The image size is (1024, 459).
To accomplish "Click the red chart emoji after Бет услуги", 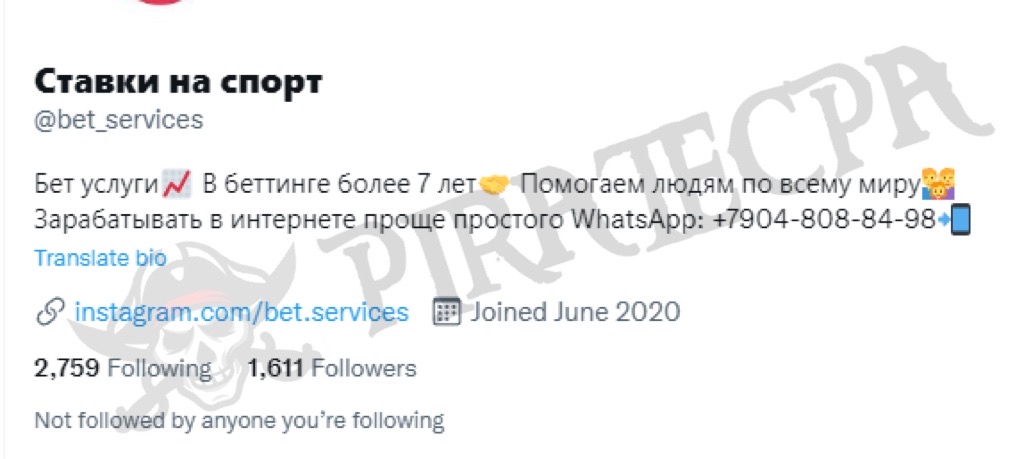I will pyautogui.click(x=176, y=185).
